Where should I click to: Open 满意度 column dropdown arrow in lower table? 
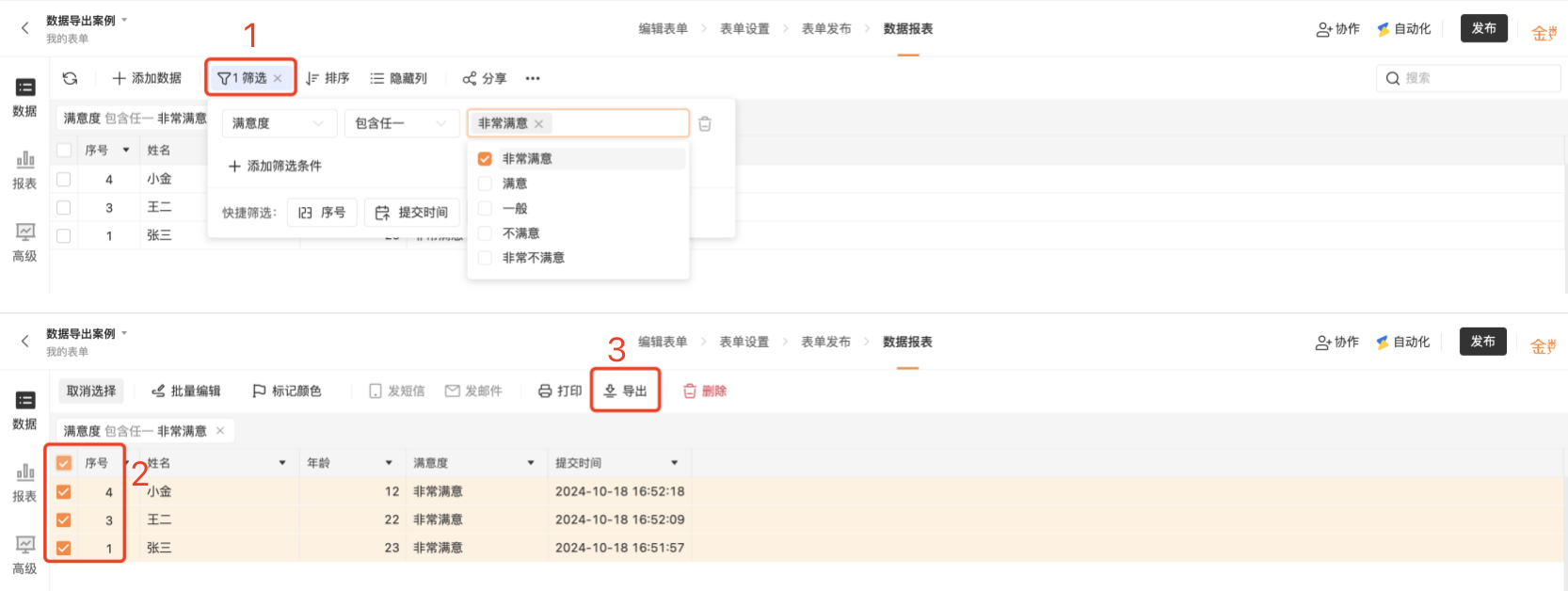click(531, 463)
